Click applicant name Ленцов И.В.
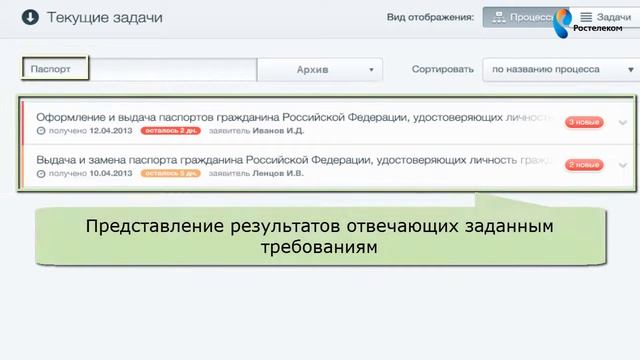 pyautogui.click(x=278, y=173)
